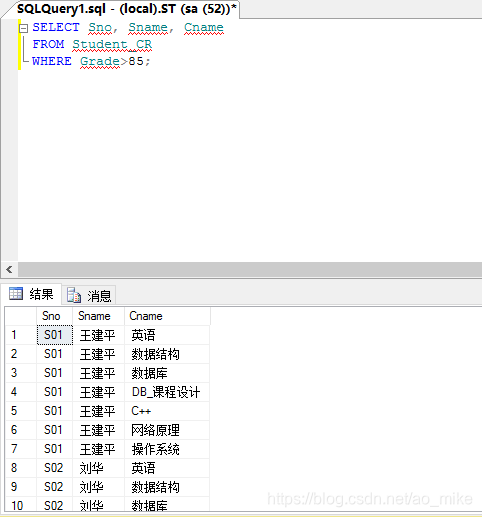Image resolution: width=482 pixels, height=517 pixels.
Task: Click the SELECT keyword in the query
Action: [x=56, y=27]
